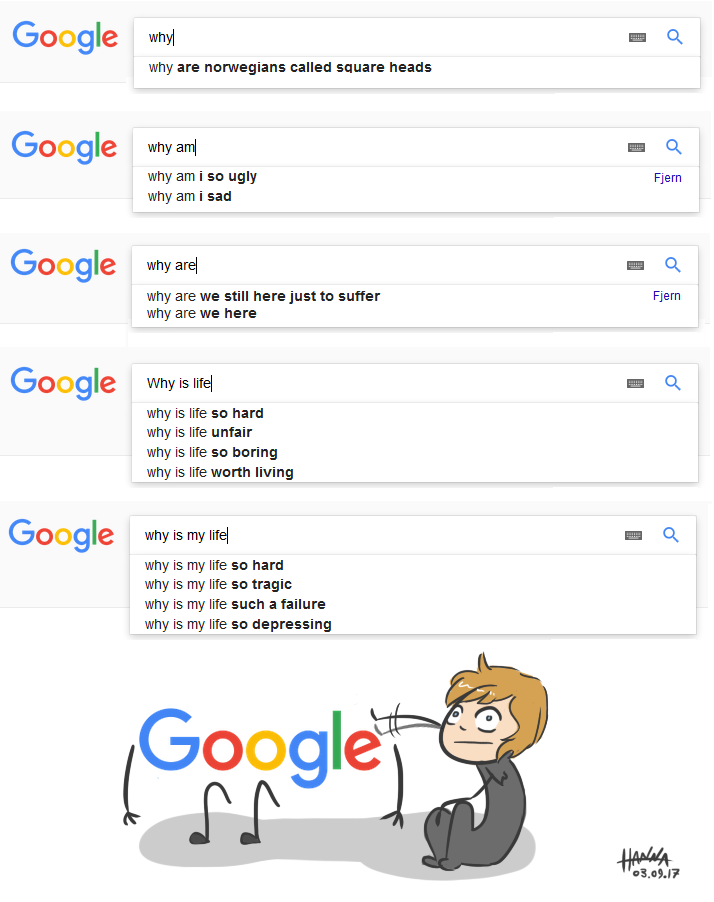Select suggestion 'why are norwegians called square heads'
The width and height of the screenshot is (714, 902).
(290, 68)
